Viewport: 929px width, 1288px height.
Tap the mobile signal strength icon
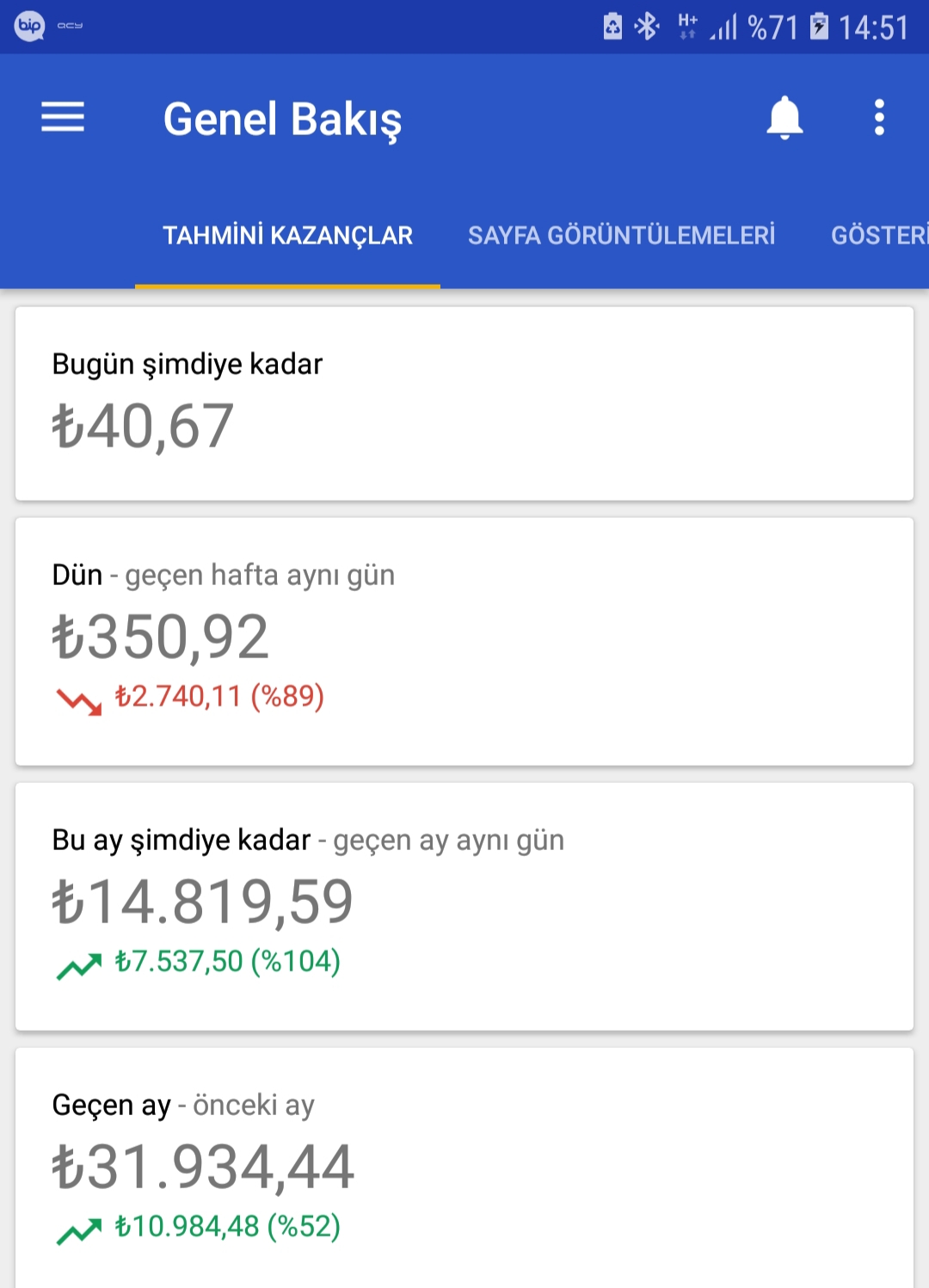click(x=723, y=27)
